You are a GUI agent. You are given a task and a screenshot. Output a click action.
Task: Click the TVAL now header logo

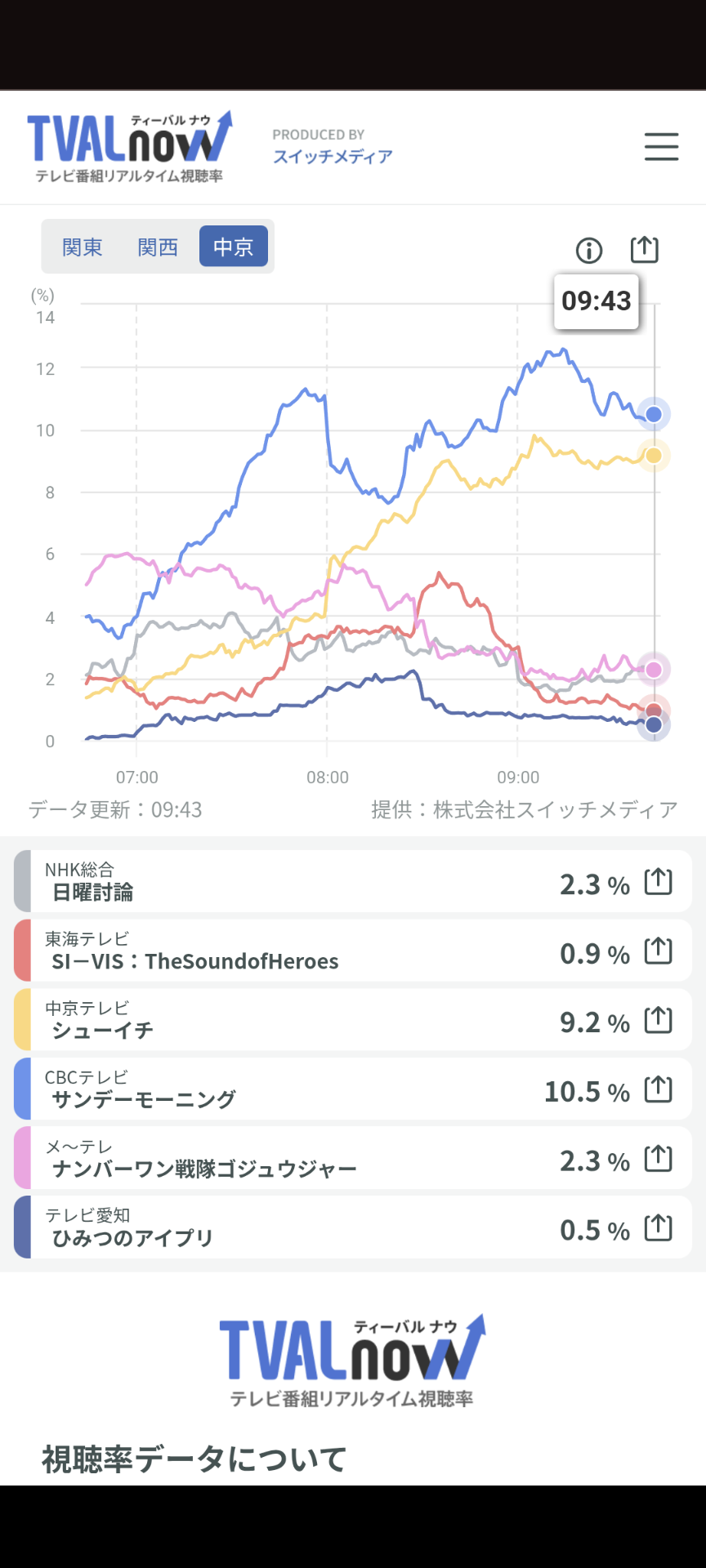(x=129, y=147)
